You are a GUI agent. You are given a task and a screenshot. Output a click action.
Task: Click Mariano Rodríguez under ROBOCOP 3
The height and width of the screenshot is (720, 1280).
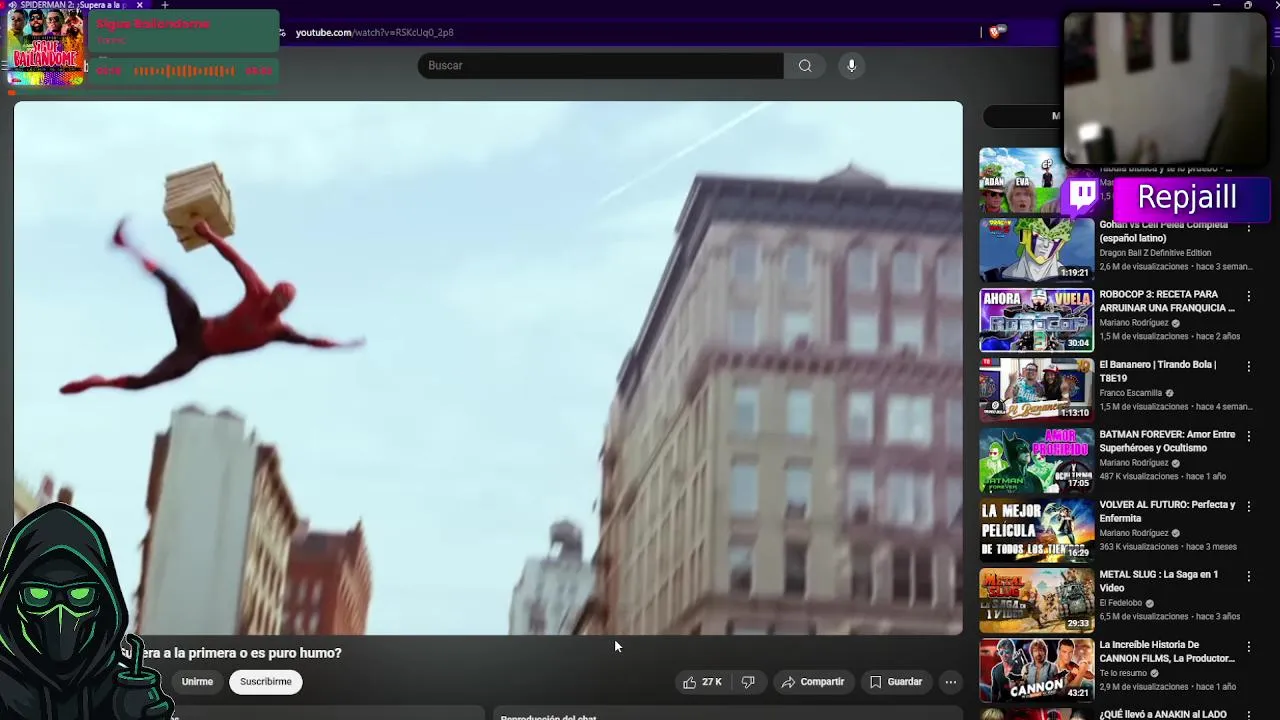[x=1133, y=323]
